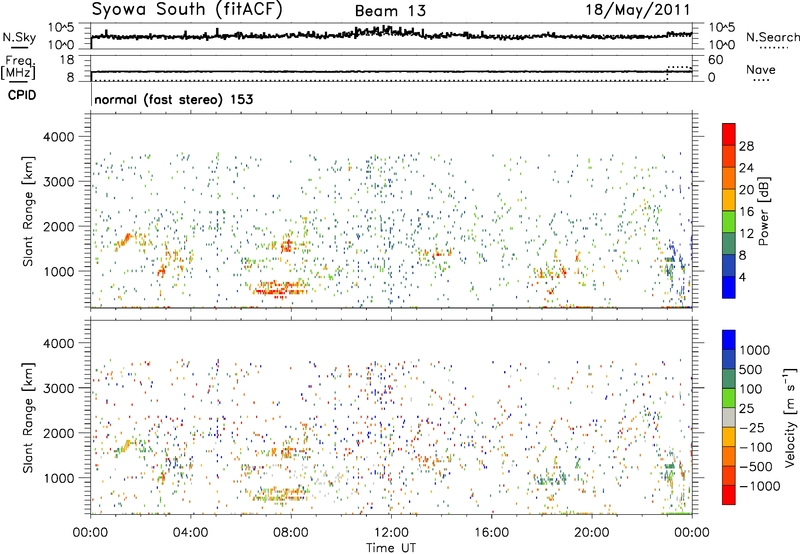Click the '16:00' time axis tick label
Viewport: 800px width, 554px height.
pyautogui.click(x=491, y=532)
